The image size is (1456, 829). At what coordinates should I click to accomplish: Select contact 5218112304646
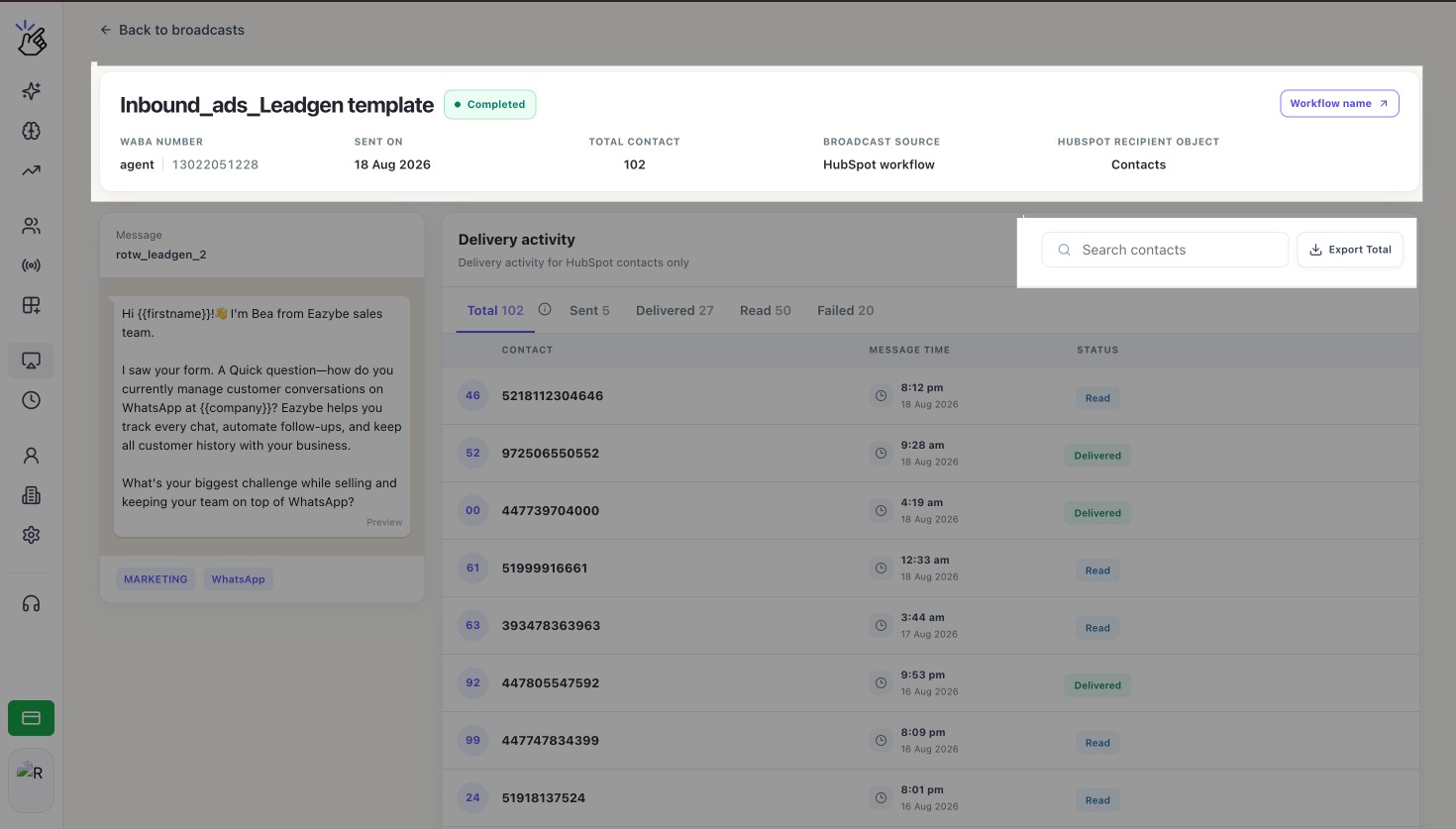pyautogui.click(x=553, y=396)
